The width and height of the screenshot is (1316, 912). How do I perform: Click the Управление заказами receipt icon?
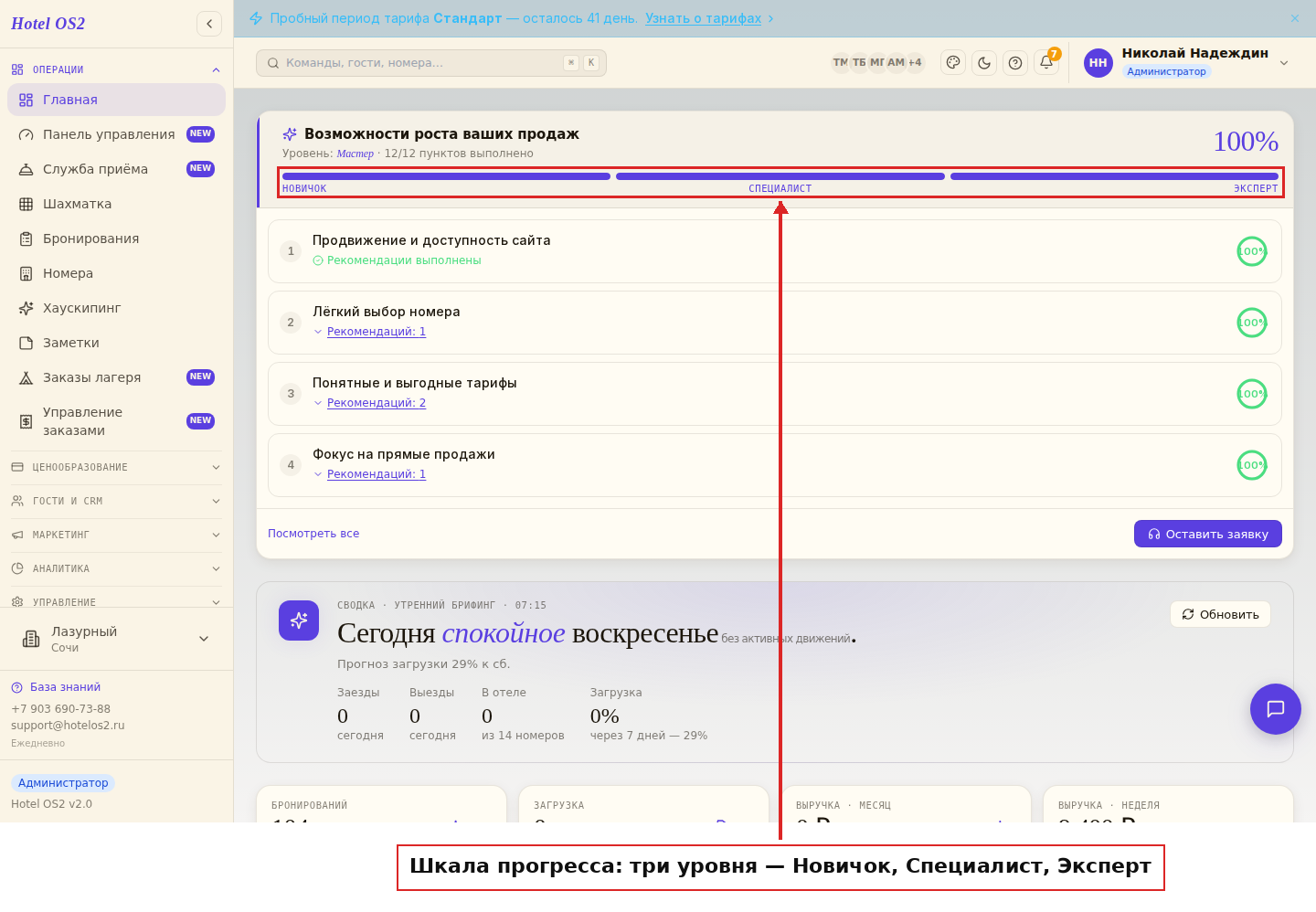(26, 421)
